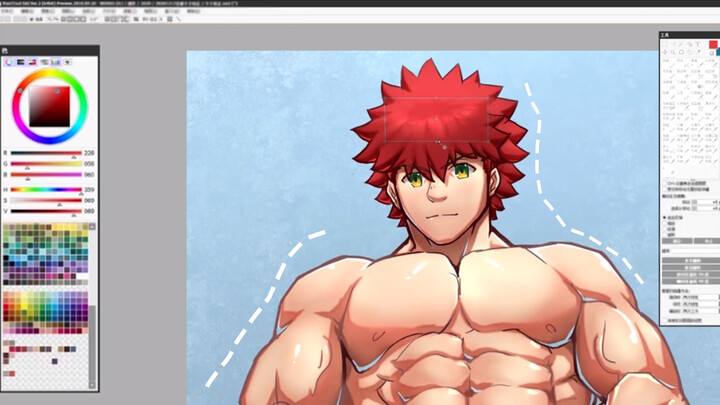Cancel the transform with the abort button
Screen dimensions: 720x405
click(x=707, y=241)
